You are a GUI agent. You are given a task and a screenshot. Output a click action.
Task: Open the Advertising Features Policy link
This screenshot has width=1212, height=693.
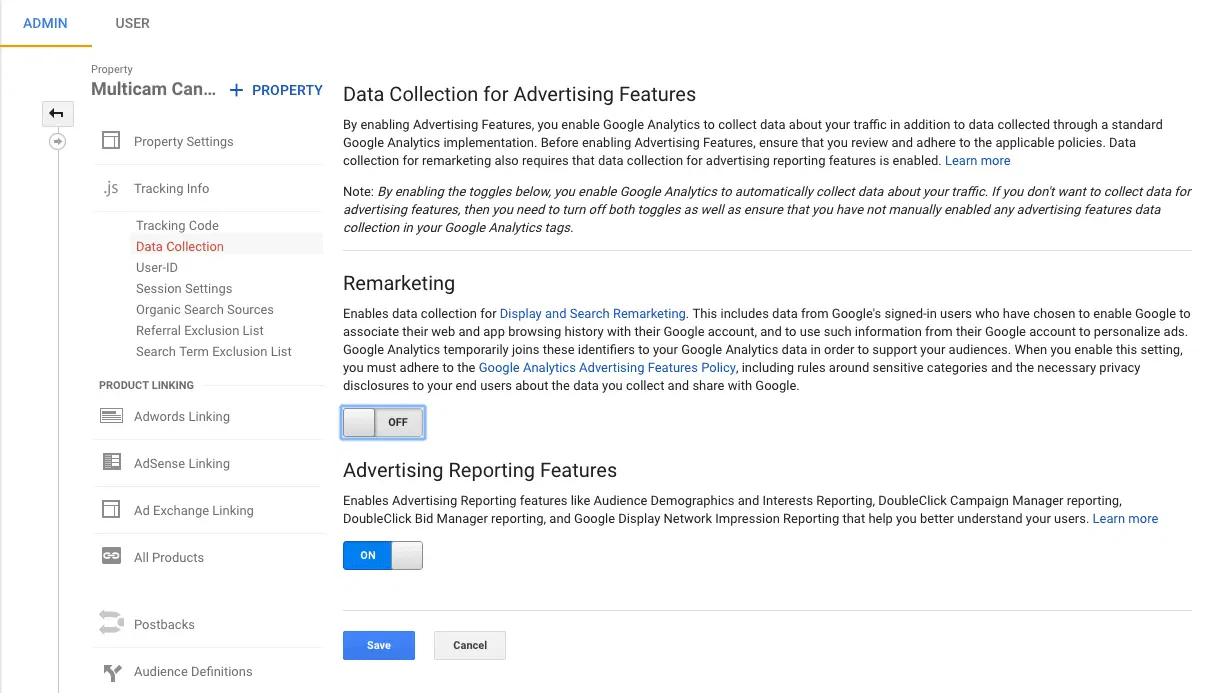point(605,367)
